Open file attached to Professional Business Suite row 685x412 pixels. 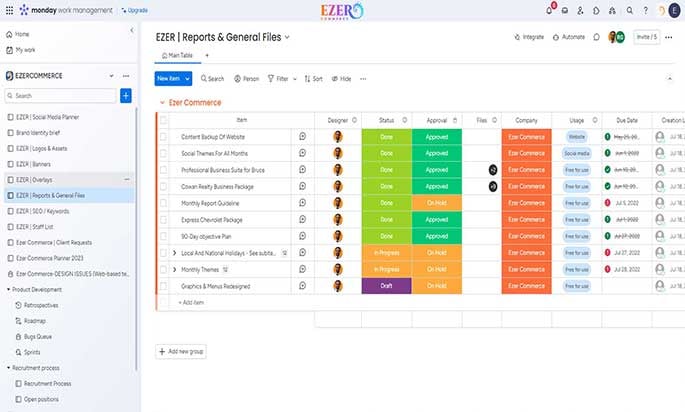click(x=493, y=170)
